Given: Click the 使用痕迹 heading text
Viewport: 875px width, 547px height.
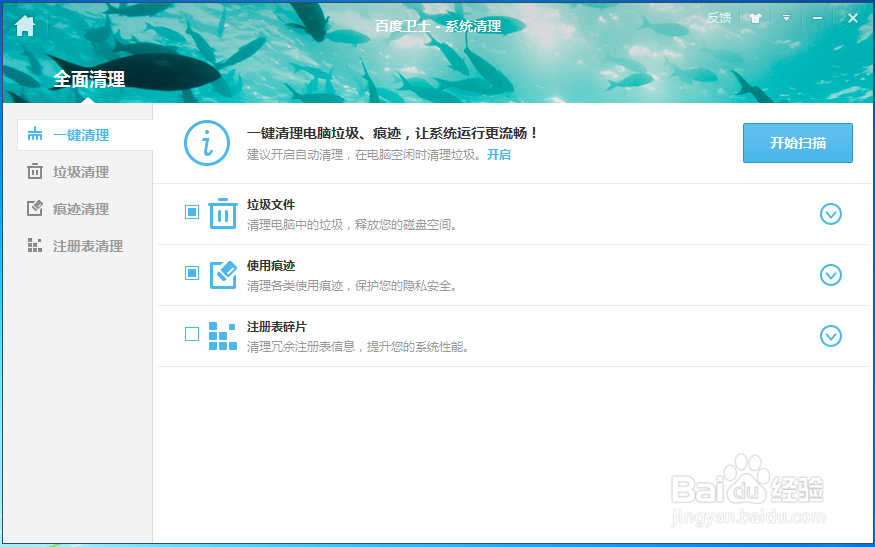Looking at the screenshot, I should [x=271, y=266].
